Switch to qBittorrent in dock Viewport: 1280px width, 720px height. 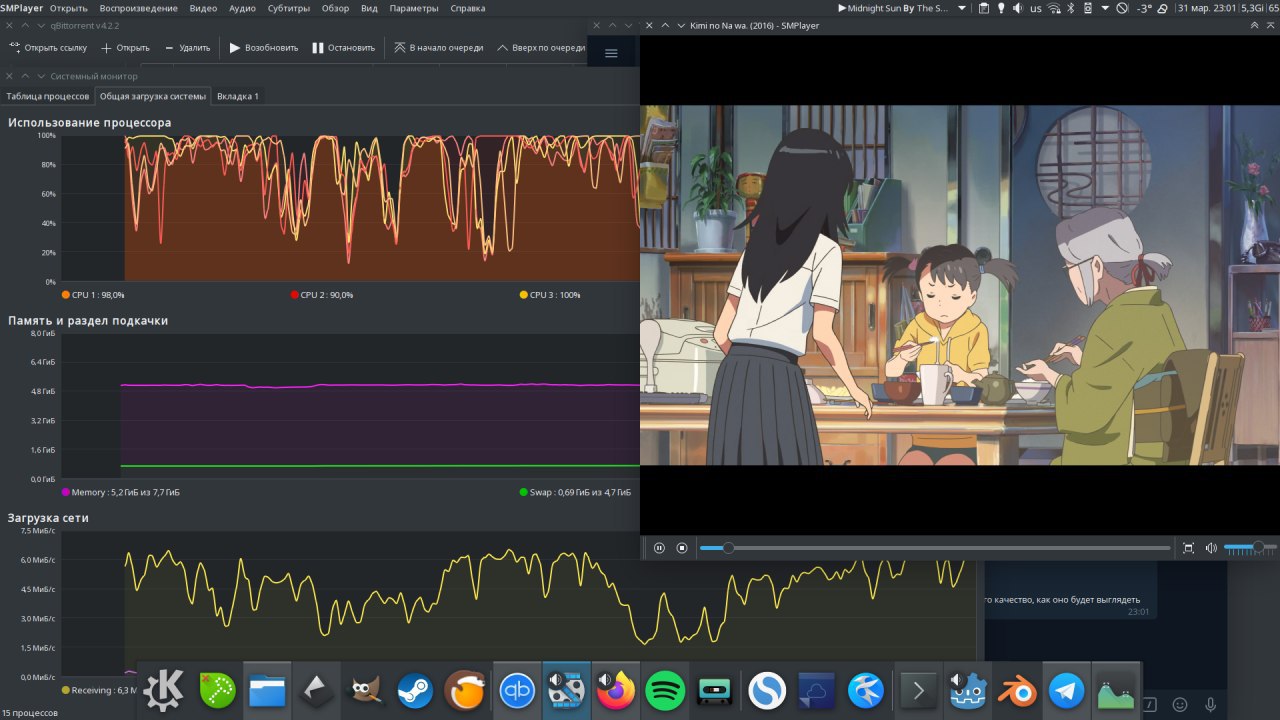(517, 690)
